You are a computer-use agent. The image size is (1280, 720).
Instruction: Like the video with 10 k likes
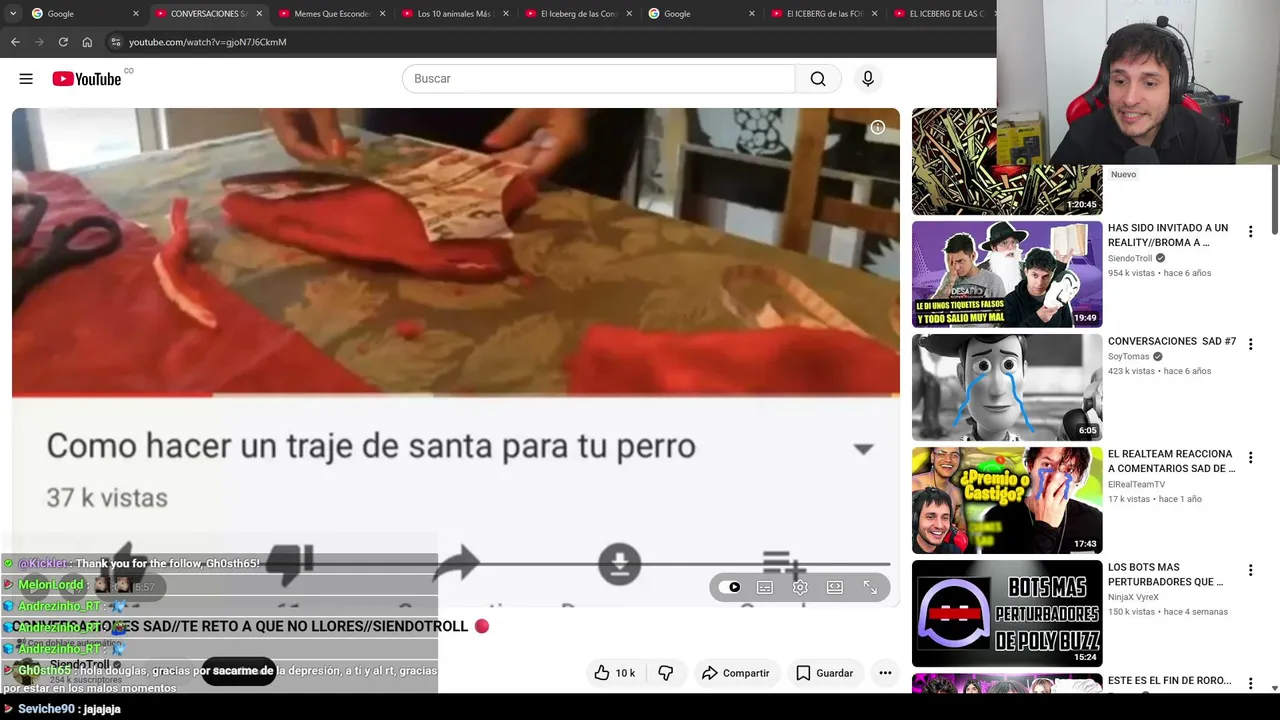point(614,673)
